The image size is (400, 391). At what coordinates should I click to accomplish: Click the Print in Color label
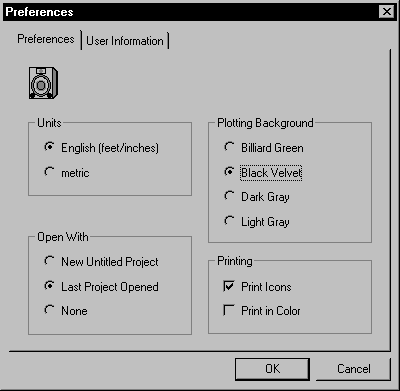271,311
